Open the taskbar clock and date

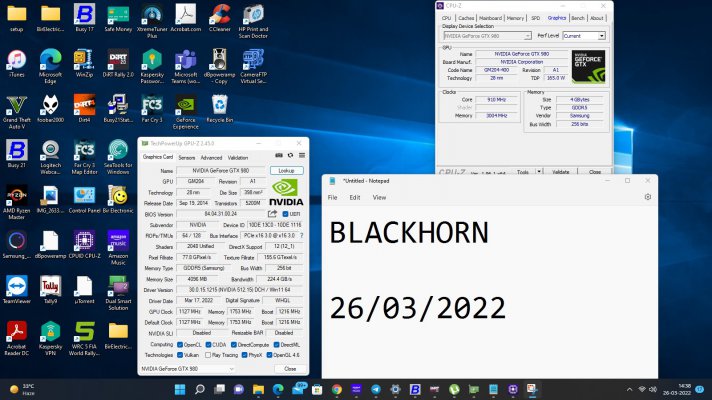click(677, 390)
